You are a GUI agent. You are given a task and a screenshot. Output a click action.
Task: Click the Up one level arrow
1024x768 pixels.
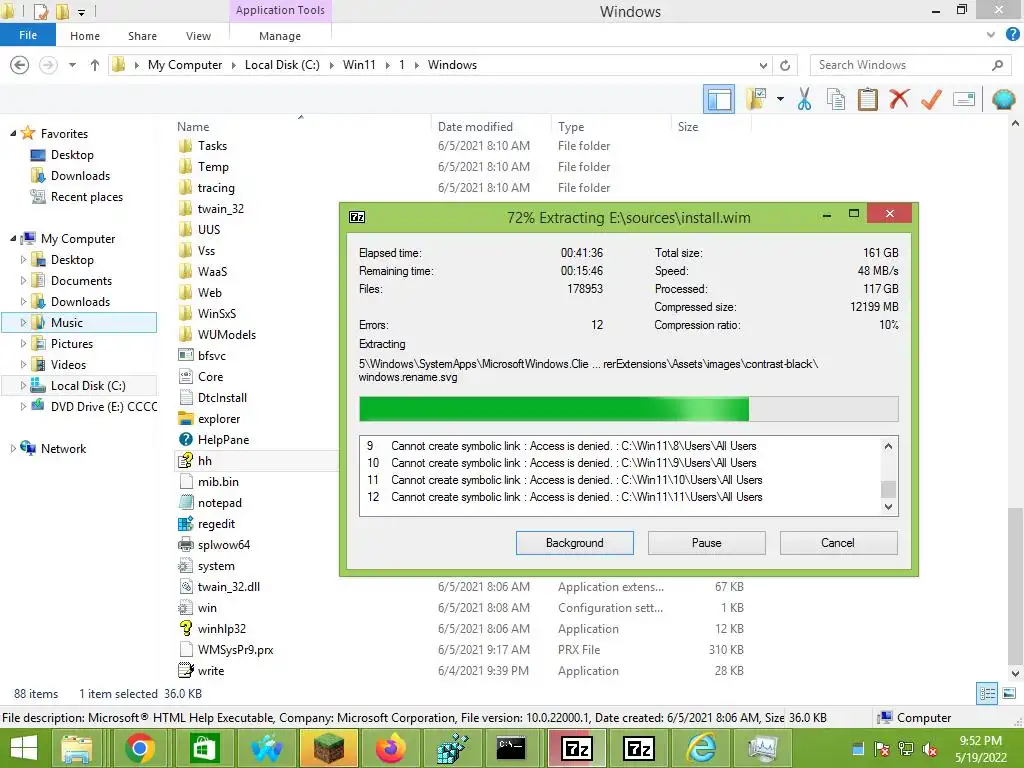(95, 65)
